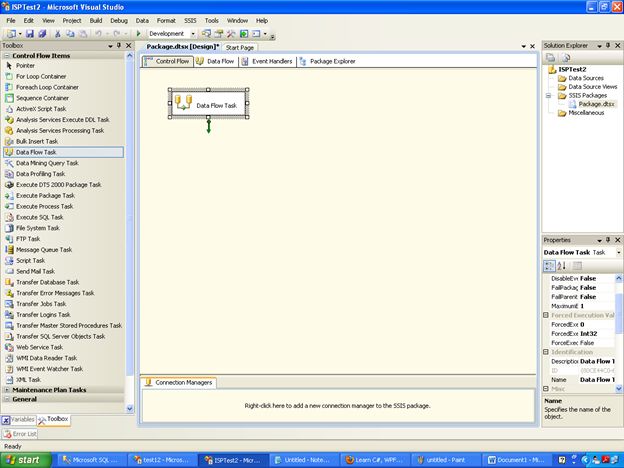Image resolution: width=624 pixels, height=468 pixels.
Task: Switch to Event Handlers tab
Action: [x=267, y=61]
